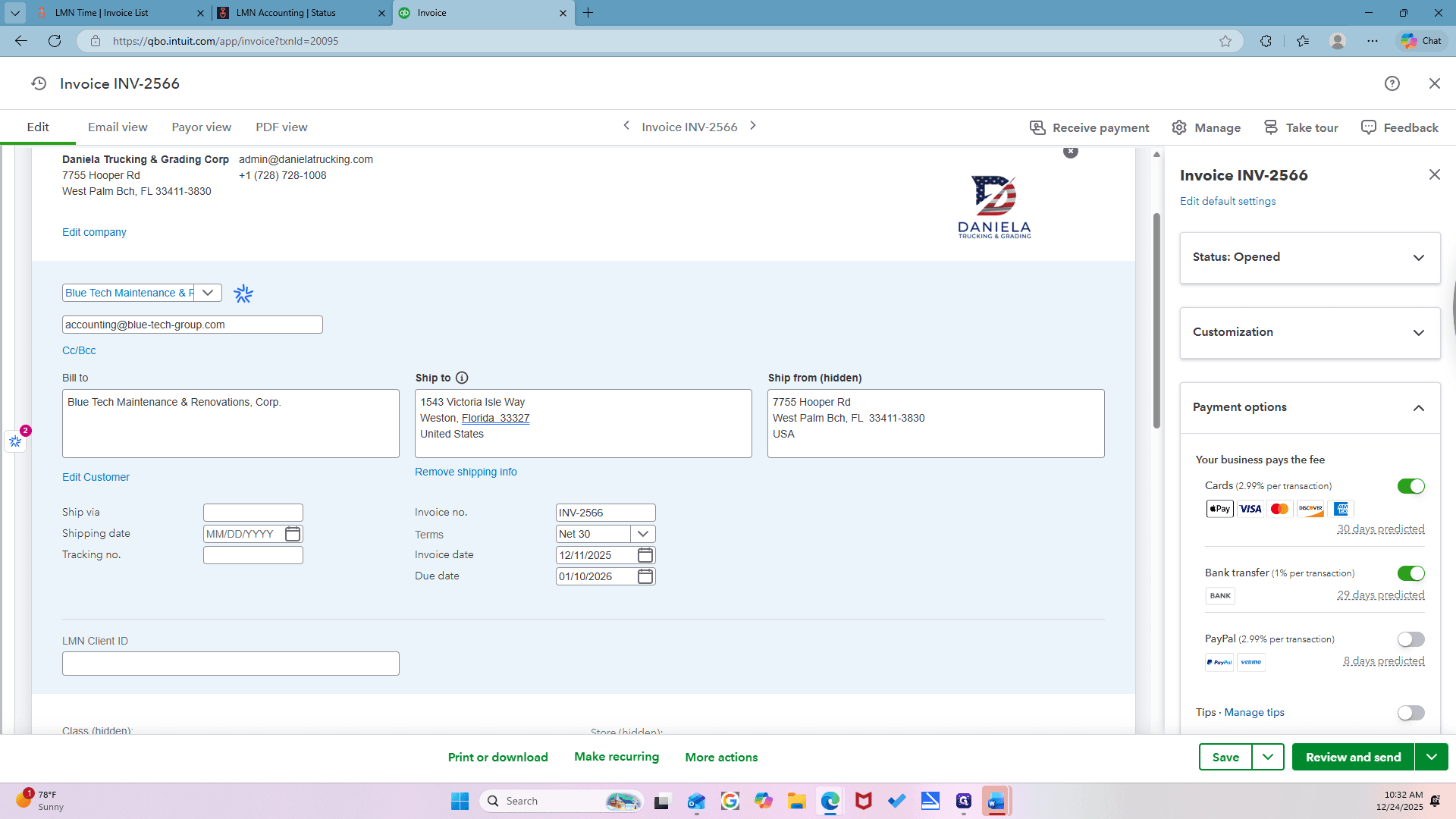This screenshot has height=819, width=1456.
Task: Enable the Tips toggle
Action: point(1411,713)
